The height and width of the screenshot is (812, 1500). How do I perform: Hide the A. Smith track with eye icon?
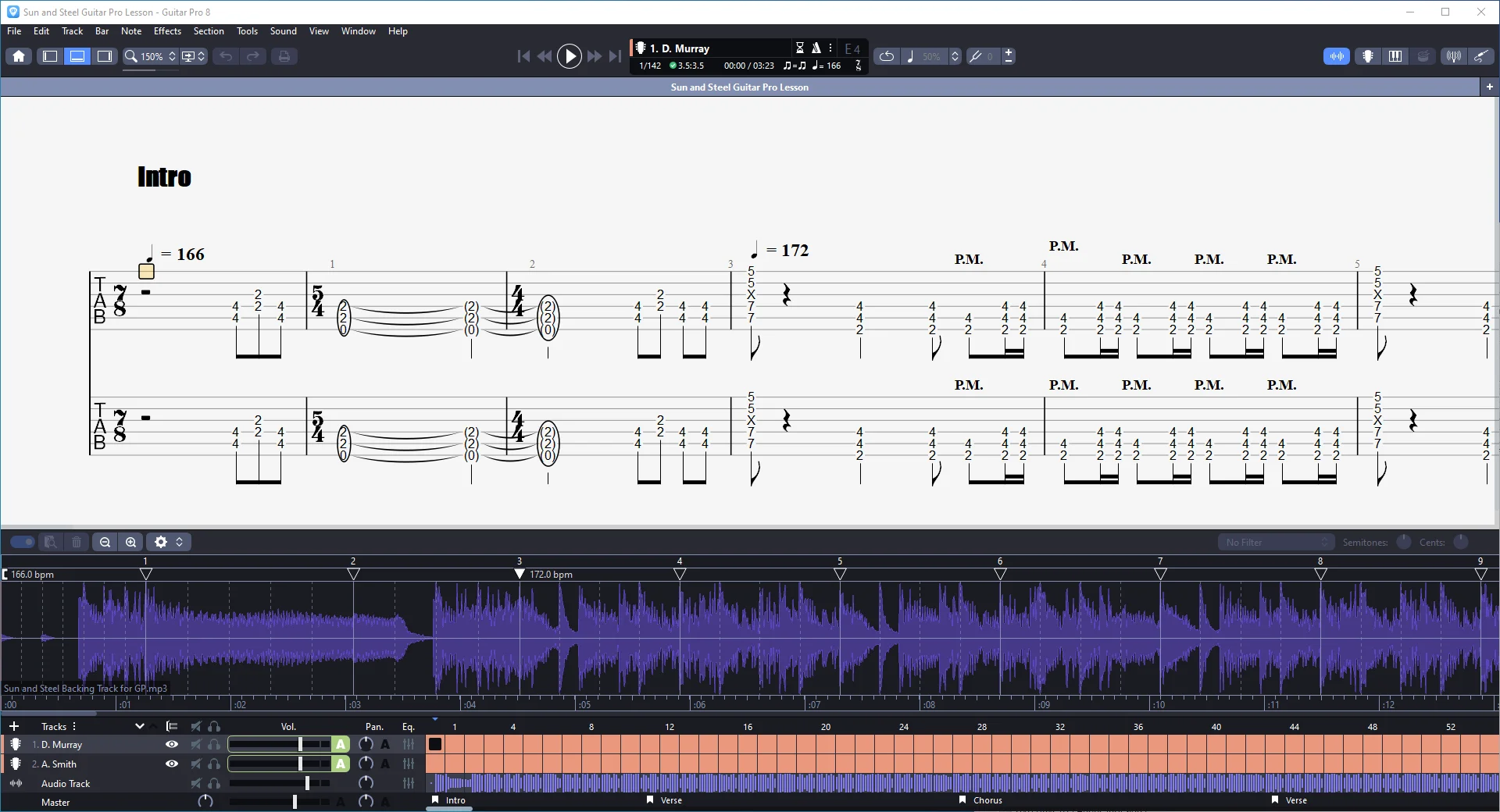[172, 764]
